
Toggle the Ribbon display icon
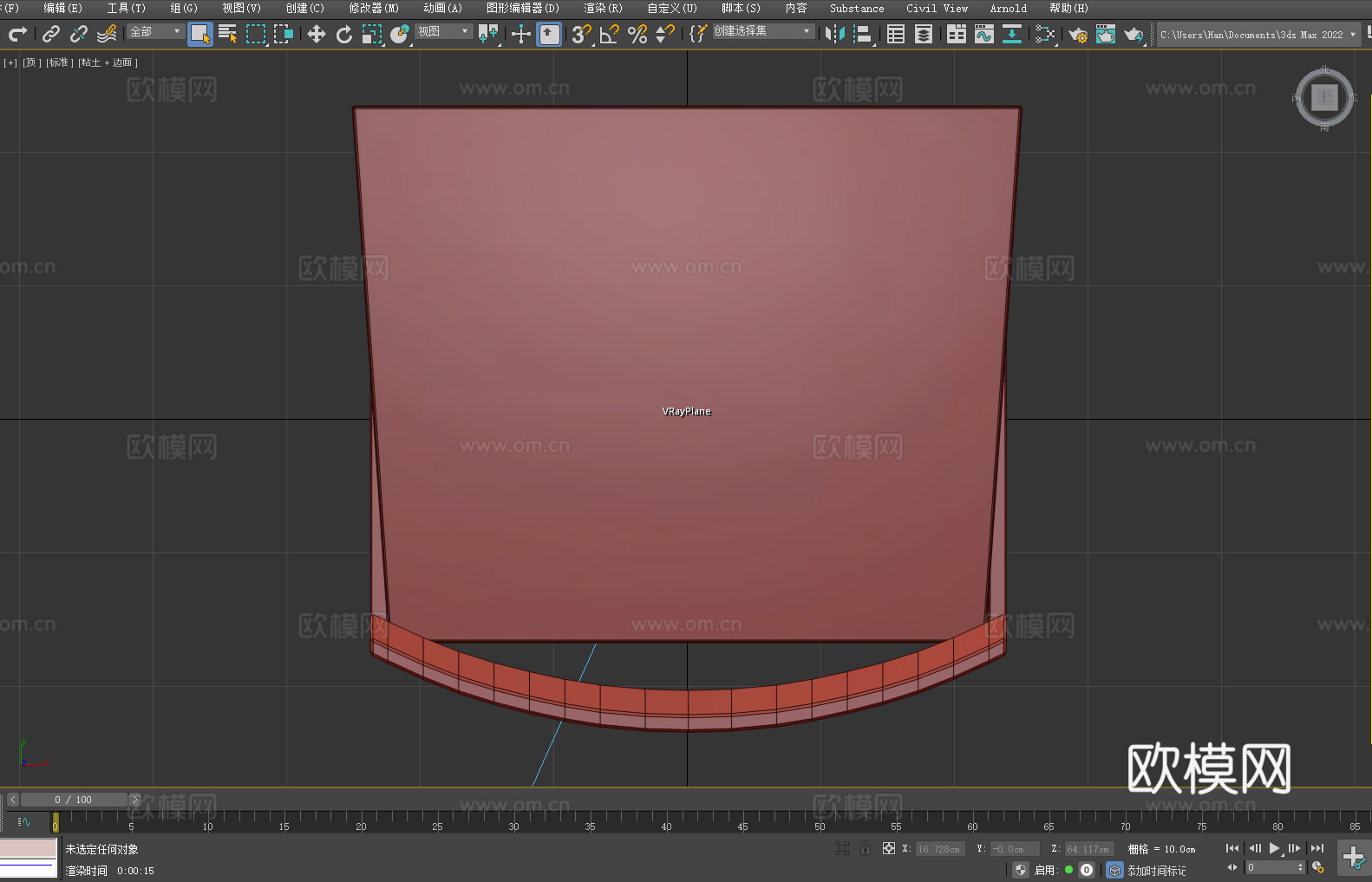click(x=957, y=34)
